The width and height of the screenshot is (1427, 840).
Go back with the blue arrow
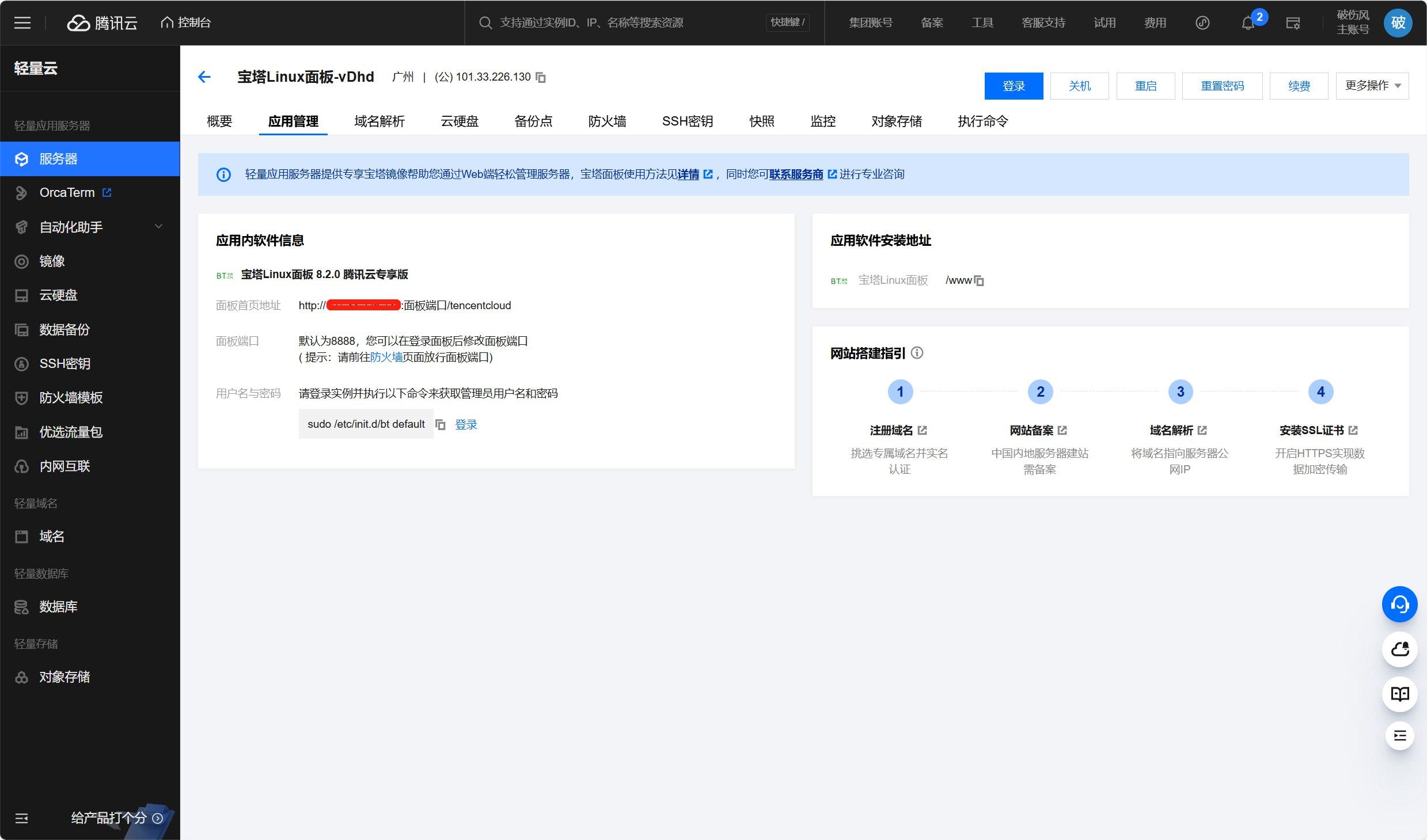(204, 77)
